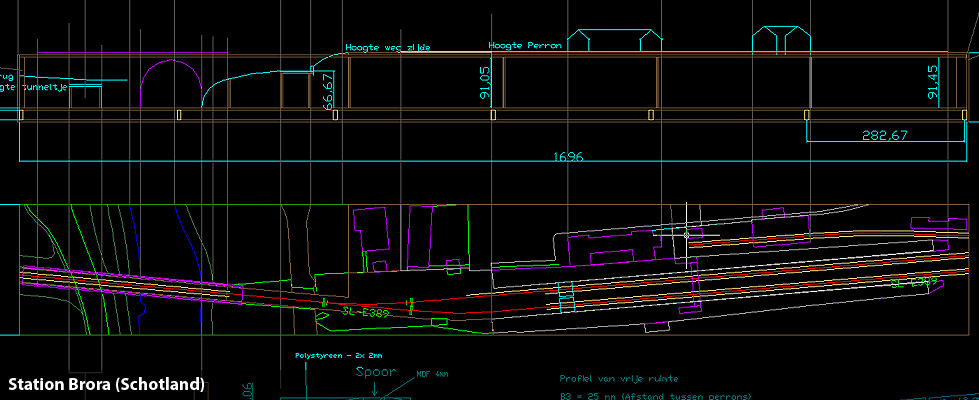Screen dimensions: 979x400
Task: Click the 91,45 vertical dimension text
Action: coord(933,83)
